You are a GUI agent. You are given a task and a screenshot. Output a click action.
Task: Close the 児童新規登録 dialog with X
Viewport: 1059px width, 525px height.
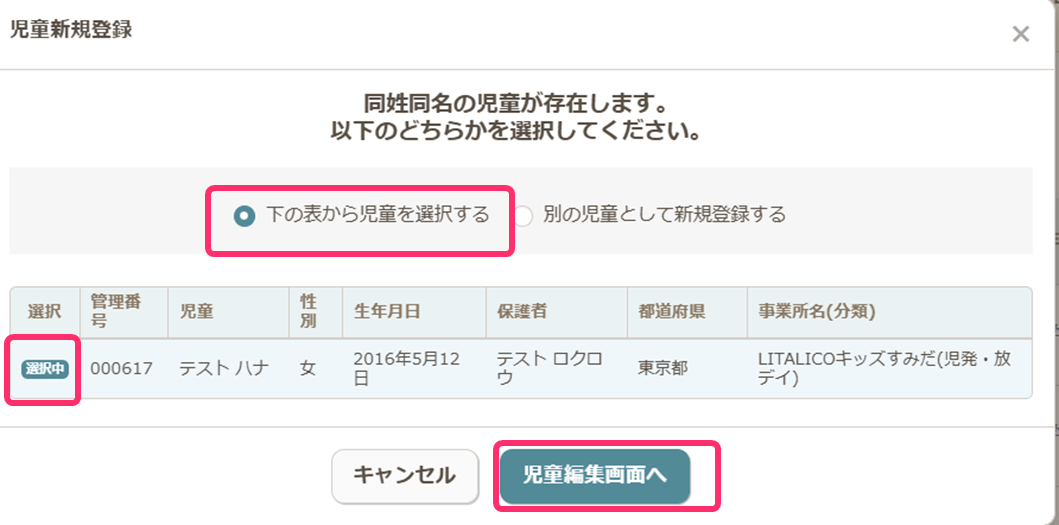point(1020,34)
